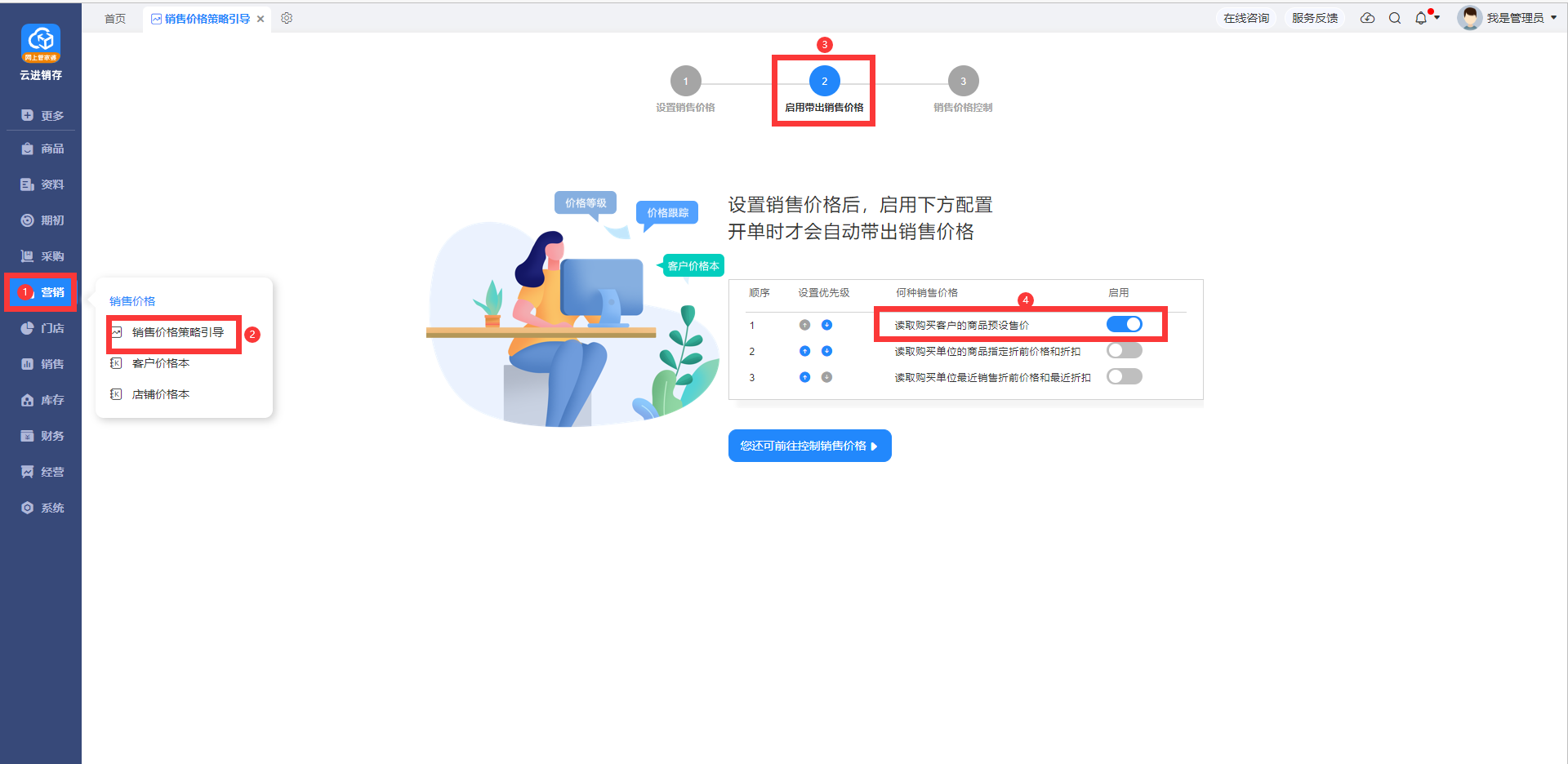
Task: Select 客户价格本 from the submenu
Action: click(x=161, y=363)
